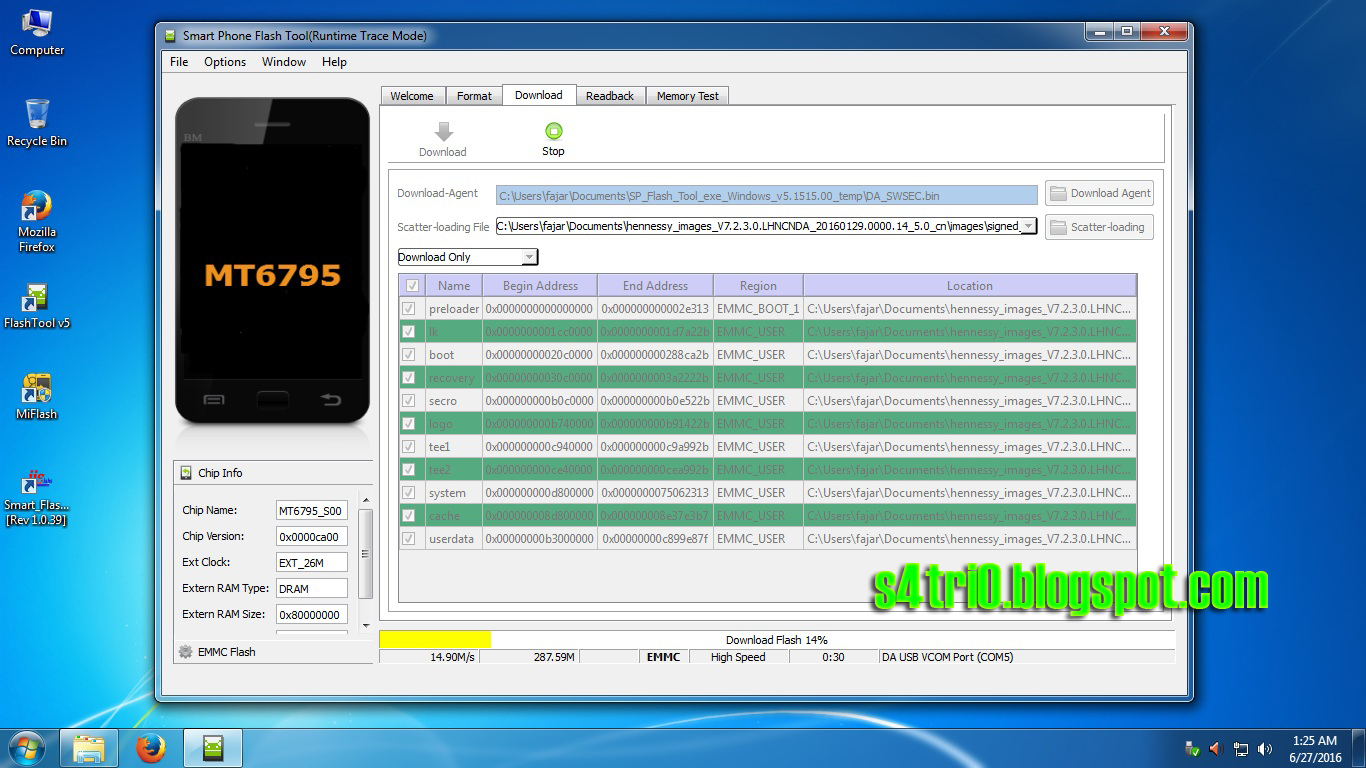Expand the Scatter-loading File path dropdown

click(1029, 227)
